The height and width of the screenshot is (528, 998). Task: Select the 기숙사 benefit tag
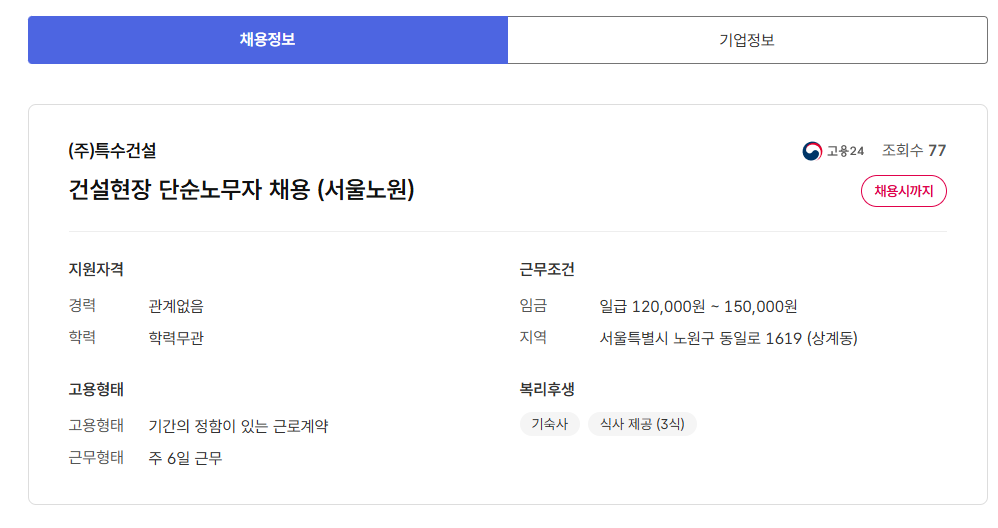click(549, 424)
